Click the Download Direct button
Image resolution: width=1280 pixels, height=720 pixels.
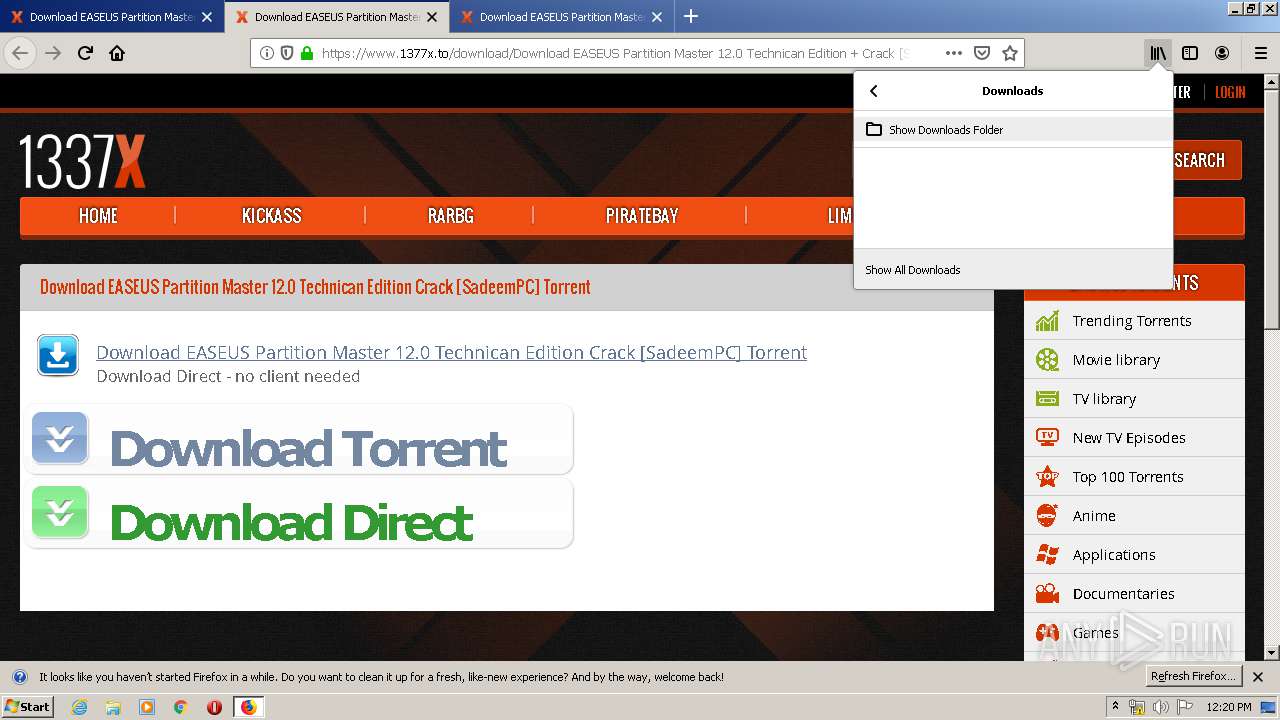(x=300, y=513)
